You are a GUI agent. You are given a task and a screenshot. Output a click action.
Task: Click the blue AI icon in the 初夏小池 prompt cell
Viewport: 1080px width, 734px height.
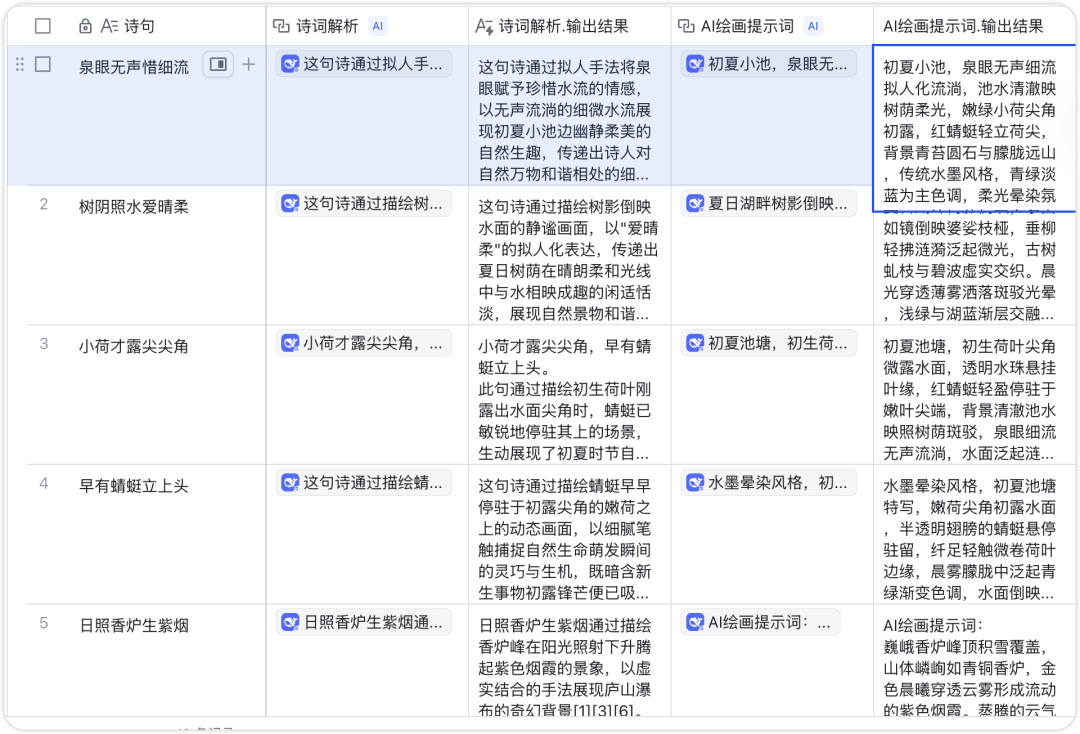(694, 63)
